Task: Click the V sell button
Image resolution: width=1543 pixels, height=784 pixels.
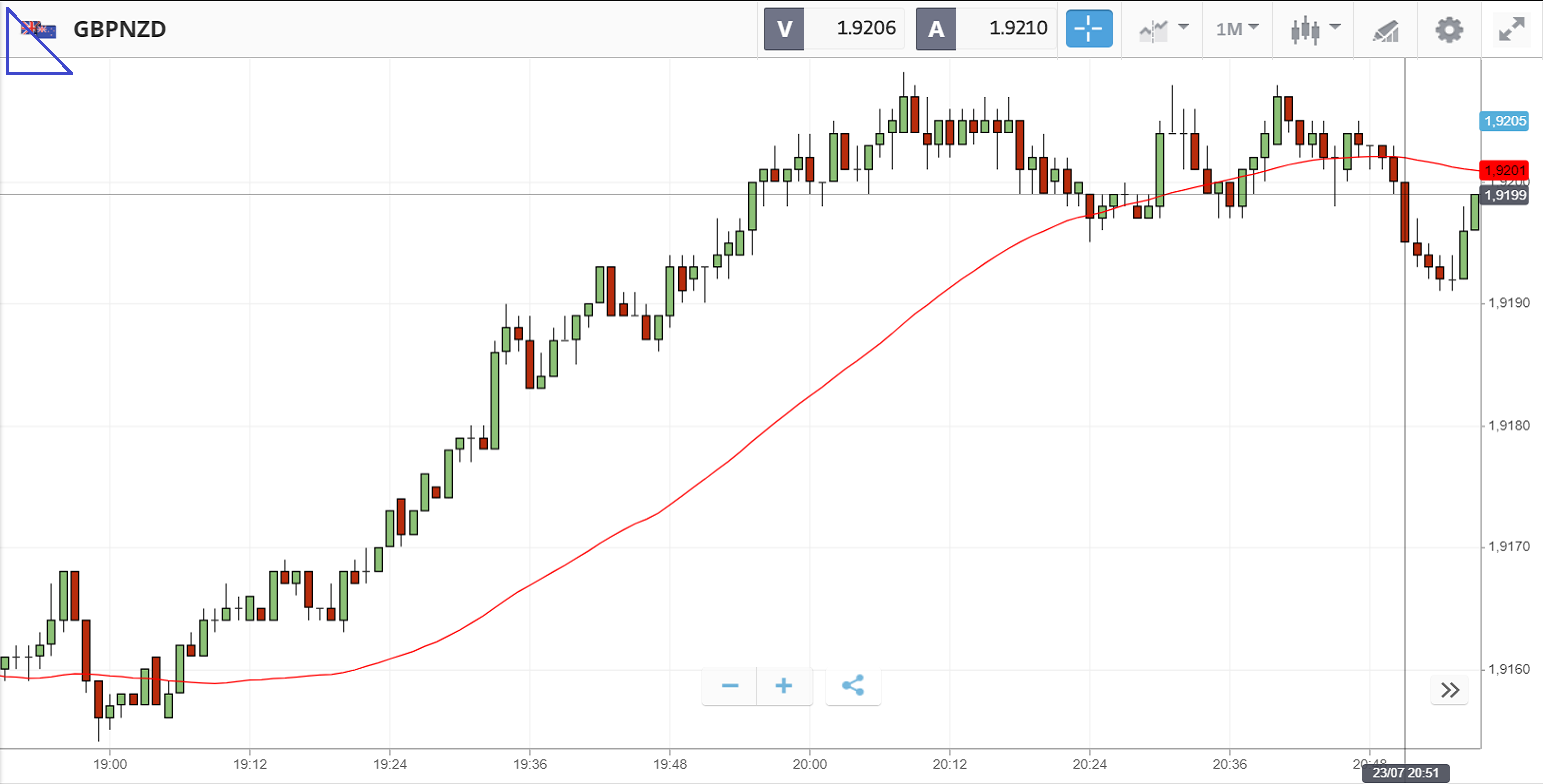Action: click(784, 29)
